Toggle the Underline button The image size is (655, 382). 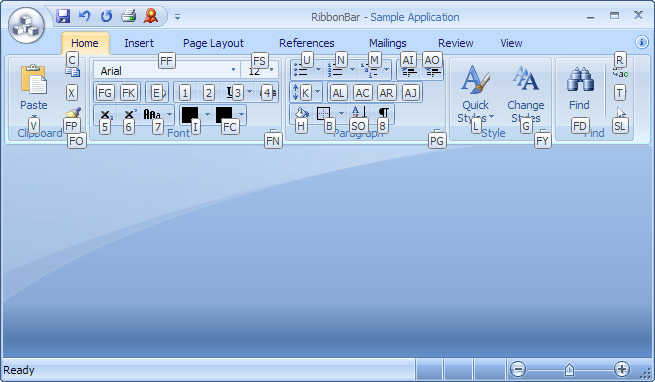pyautogui.click(x=234, y=92)
